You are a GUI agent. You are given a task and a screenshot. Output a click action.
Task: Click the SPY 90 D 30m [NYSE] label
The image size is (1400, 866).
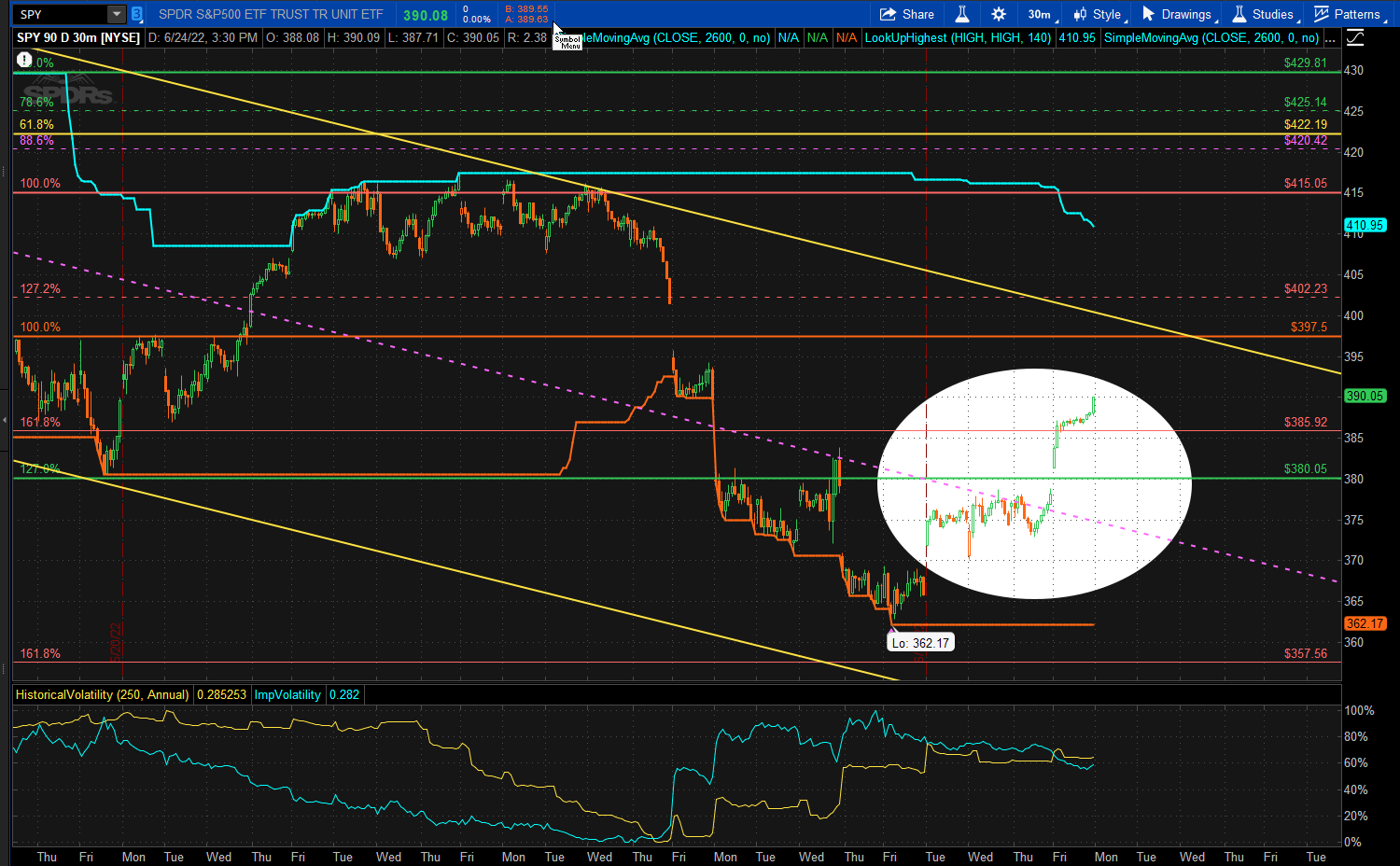tap(78, 38)
